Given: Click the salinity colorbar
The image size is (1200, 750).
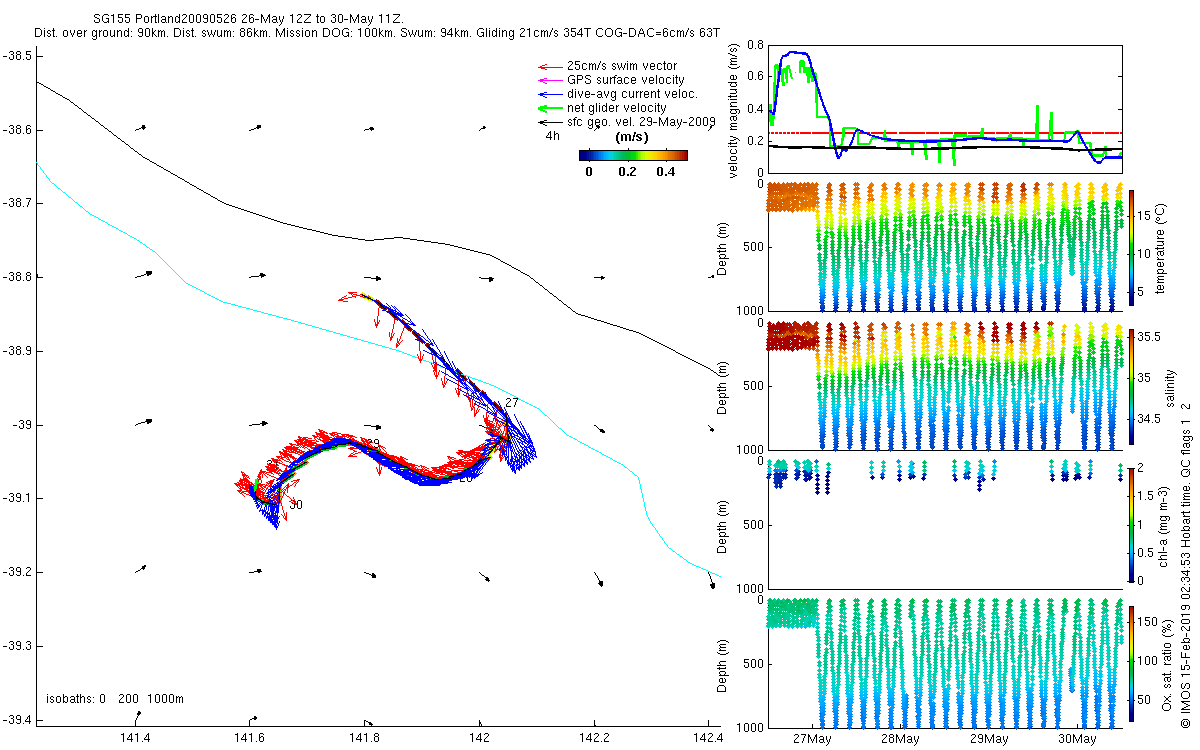Looking at the screenshot, I should [1132, 386].
